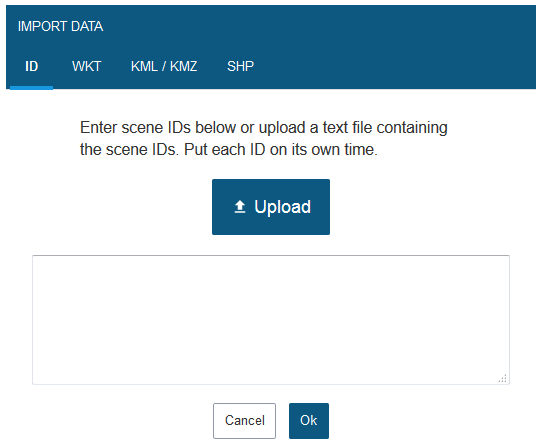The width and height of the screenshot is (540, 442).
Task: Click the top-left corner of scene ID box
Action: (33, 256)
